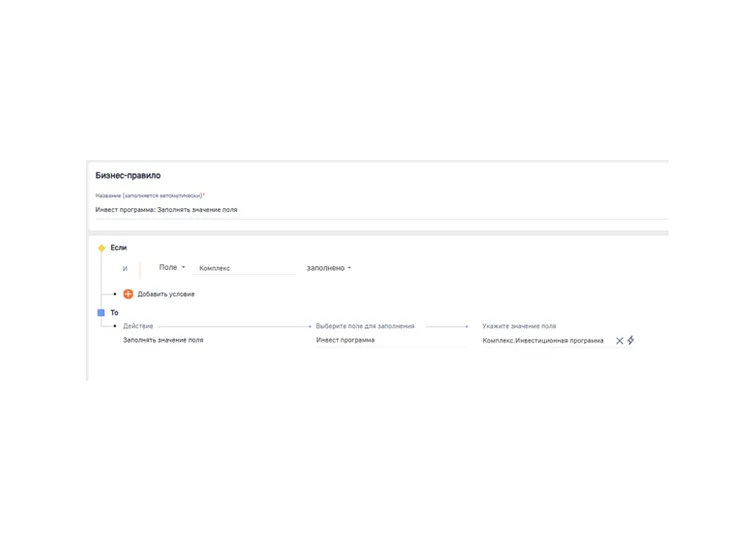Viewport: 755px width, 541px height.
Task: Click the То section label
Action: point(114,313)
